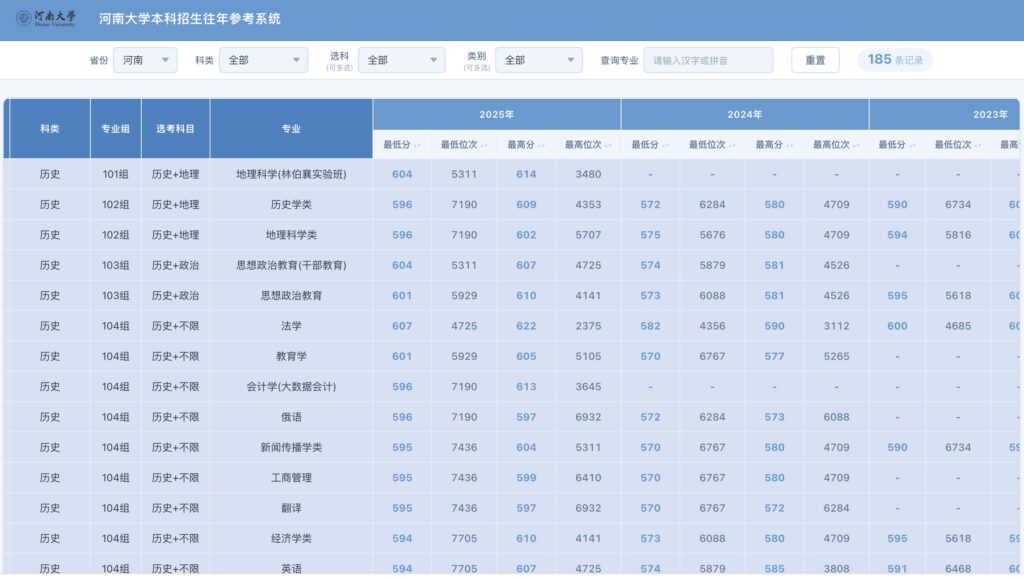Screen dimensions: 1024x580
Task: Click the 585 score in 英语 row
Action: tap(775, 568)
